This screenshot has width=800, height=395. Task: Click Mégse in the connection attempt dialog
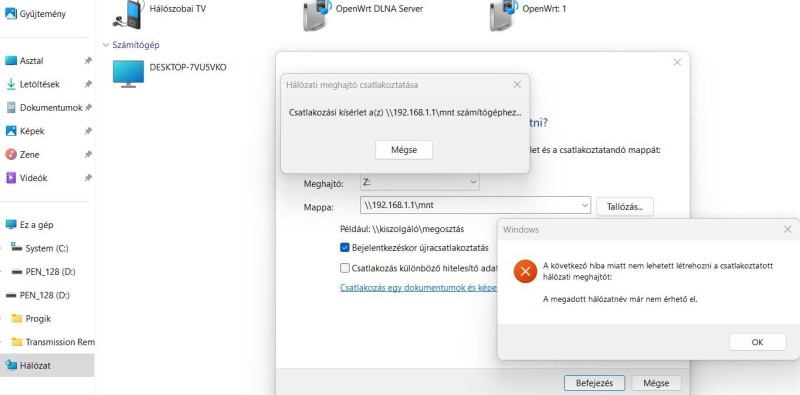[x=404, y=150]
